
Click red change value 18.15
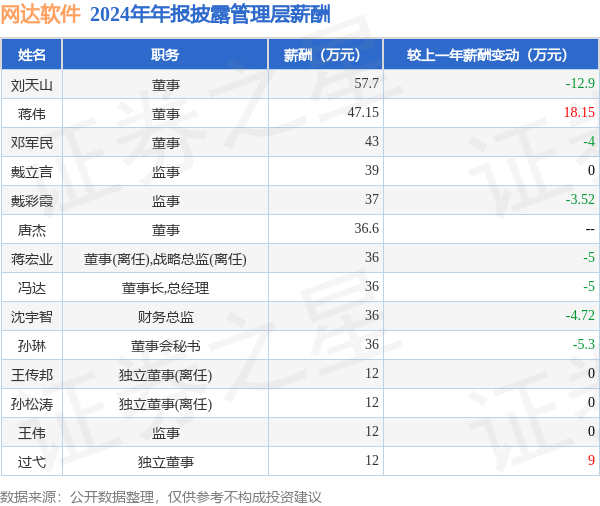[579, 112]
